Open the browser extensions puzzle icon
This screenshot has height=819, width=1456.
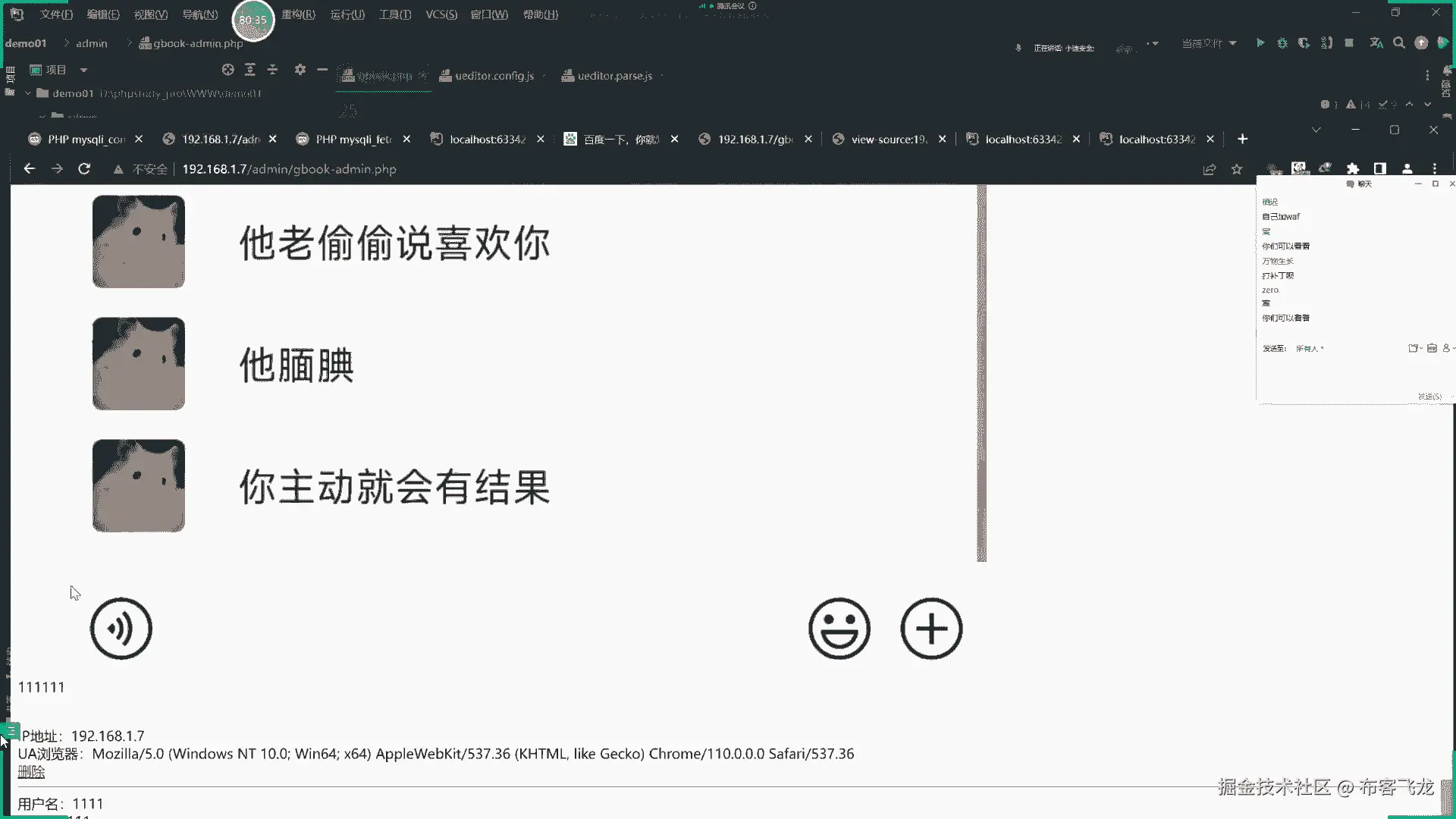[x=1352, y=168]
